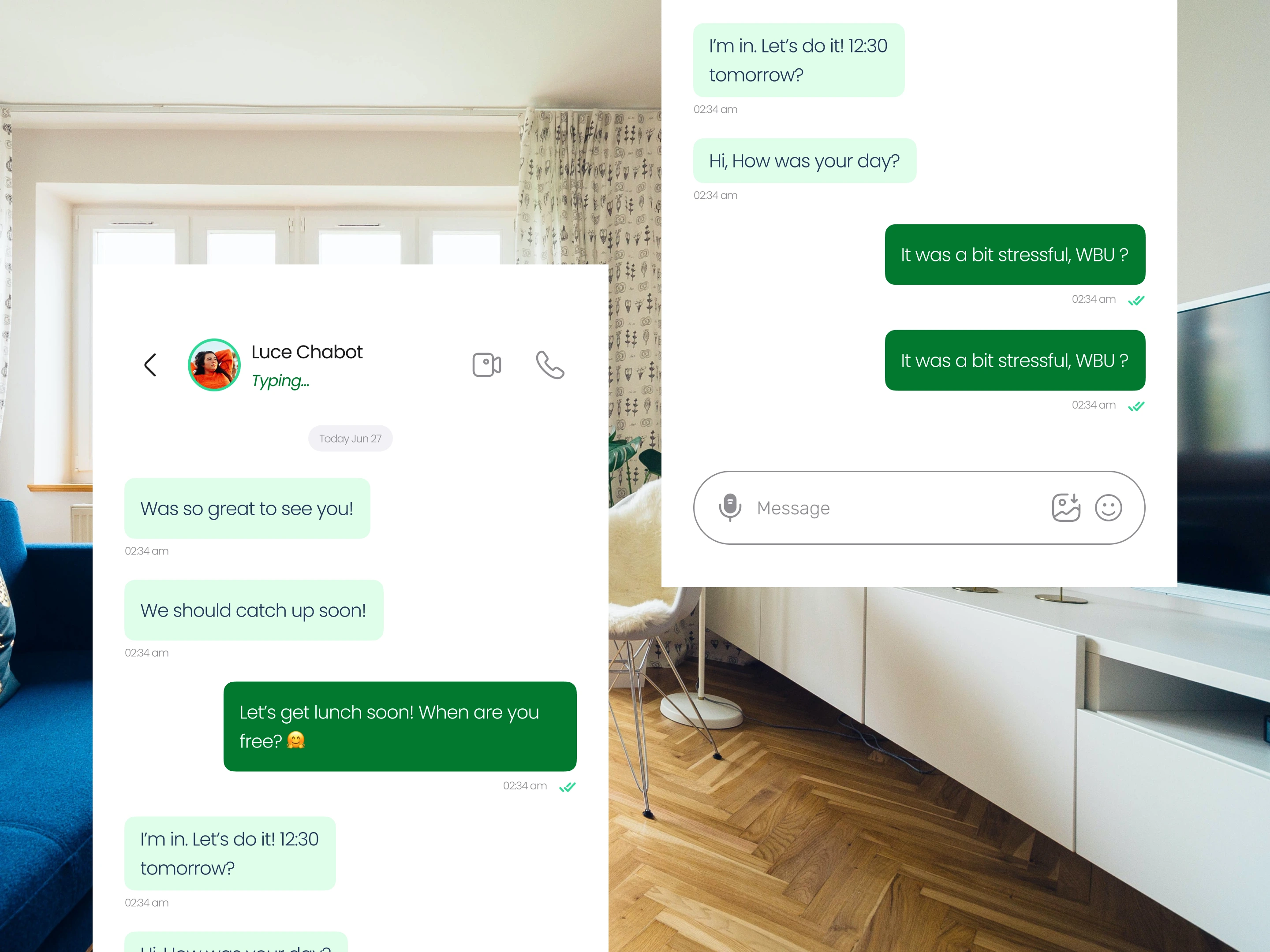Viewport: 1270px width, 952px height.
Task: Select the 'We should catch up soon!' message
Action: click(x=254, y=610)
